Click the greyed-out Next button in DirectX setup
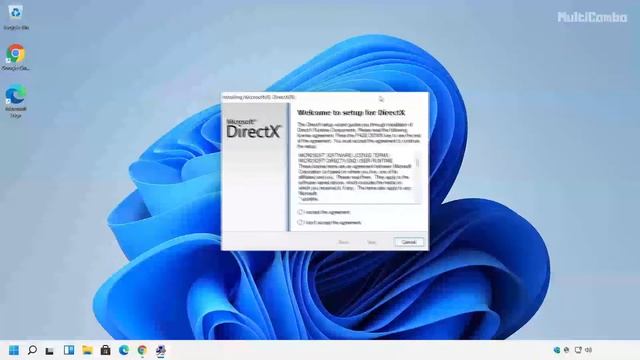The height and width of the screenshot is (360, 640). coord(371,242)
